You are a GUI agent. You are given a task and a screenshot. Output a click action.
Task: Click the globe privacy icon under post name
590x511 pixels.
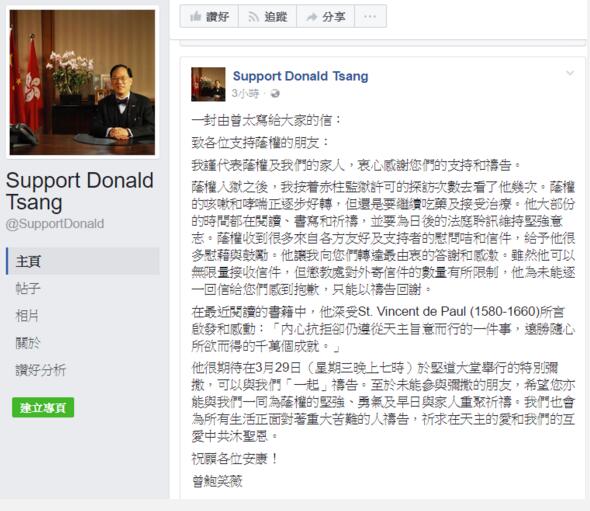click(x=275, y=93)
